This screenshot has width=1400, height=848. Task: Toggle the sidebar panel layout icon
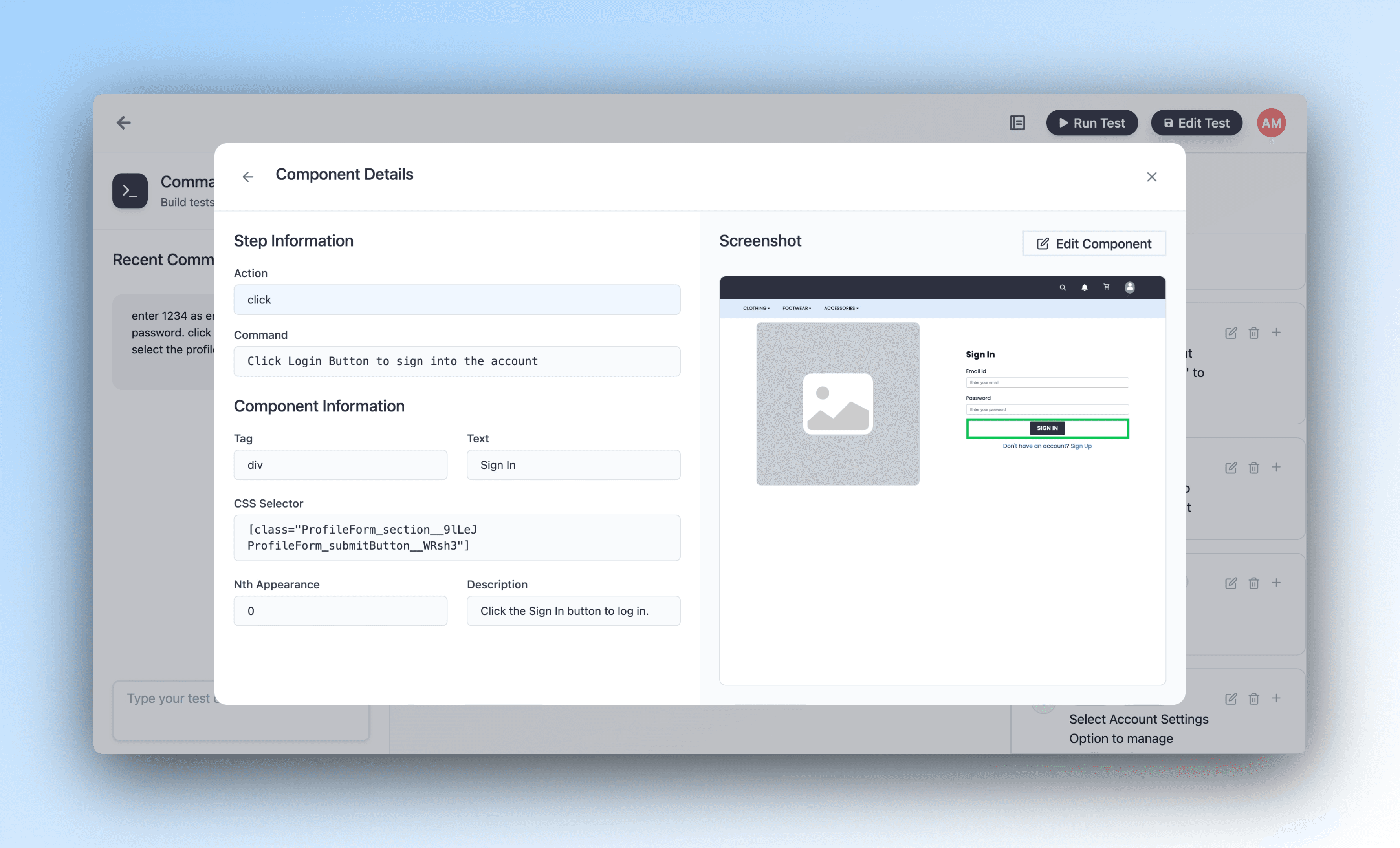tap(1017, 122)
